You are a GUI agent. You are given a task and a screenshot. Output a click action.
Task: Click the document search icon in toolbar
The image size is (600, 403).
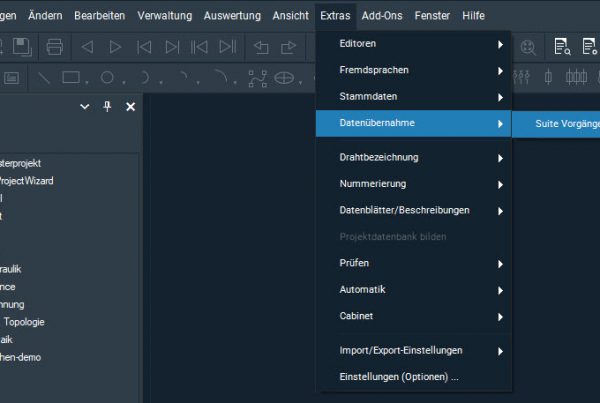point(561,46)
